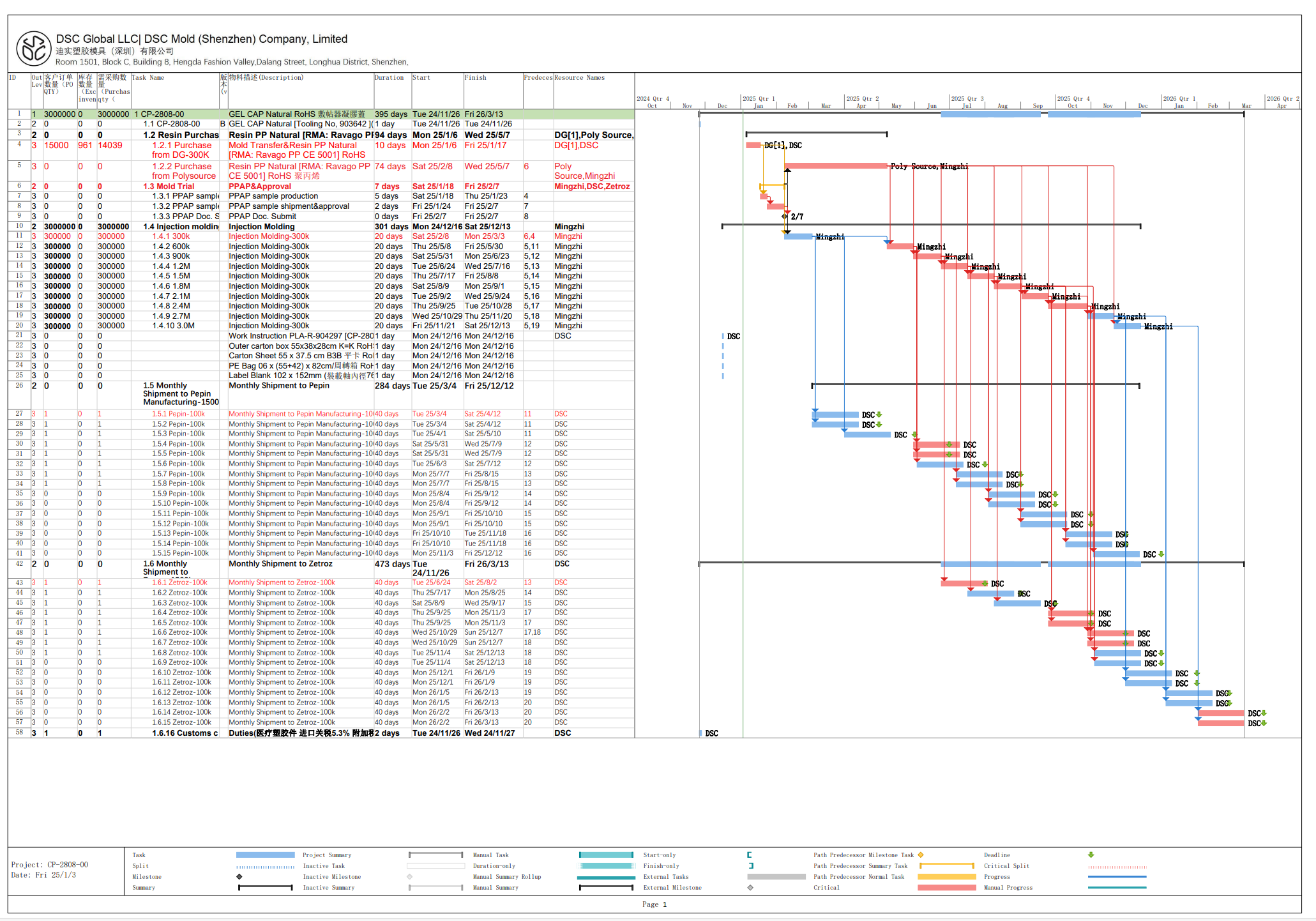
Task: Click the Manual Progress legend label
Action: click(1008, 888)
